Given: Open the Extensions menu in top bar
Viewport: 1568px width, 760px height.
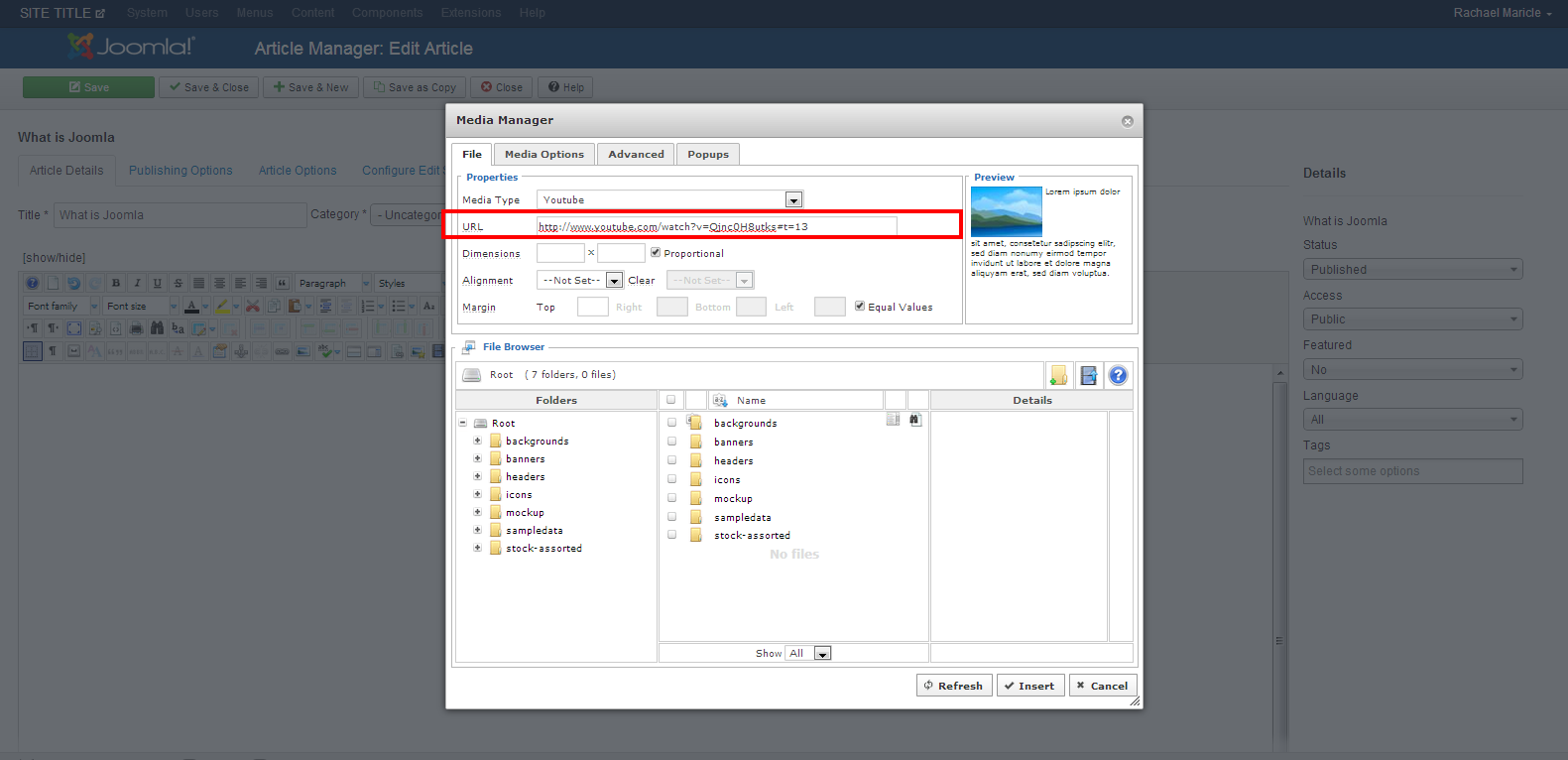Looking at the screenshot, I should coord(471,13).
